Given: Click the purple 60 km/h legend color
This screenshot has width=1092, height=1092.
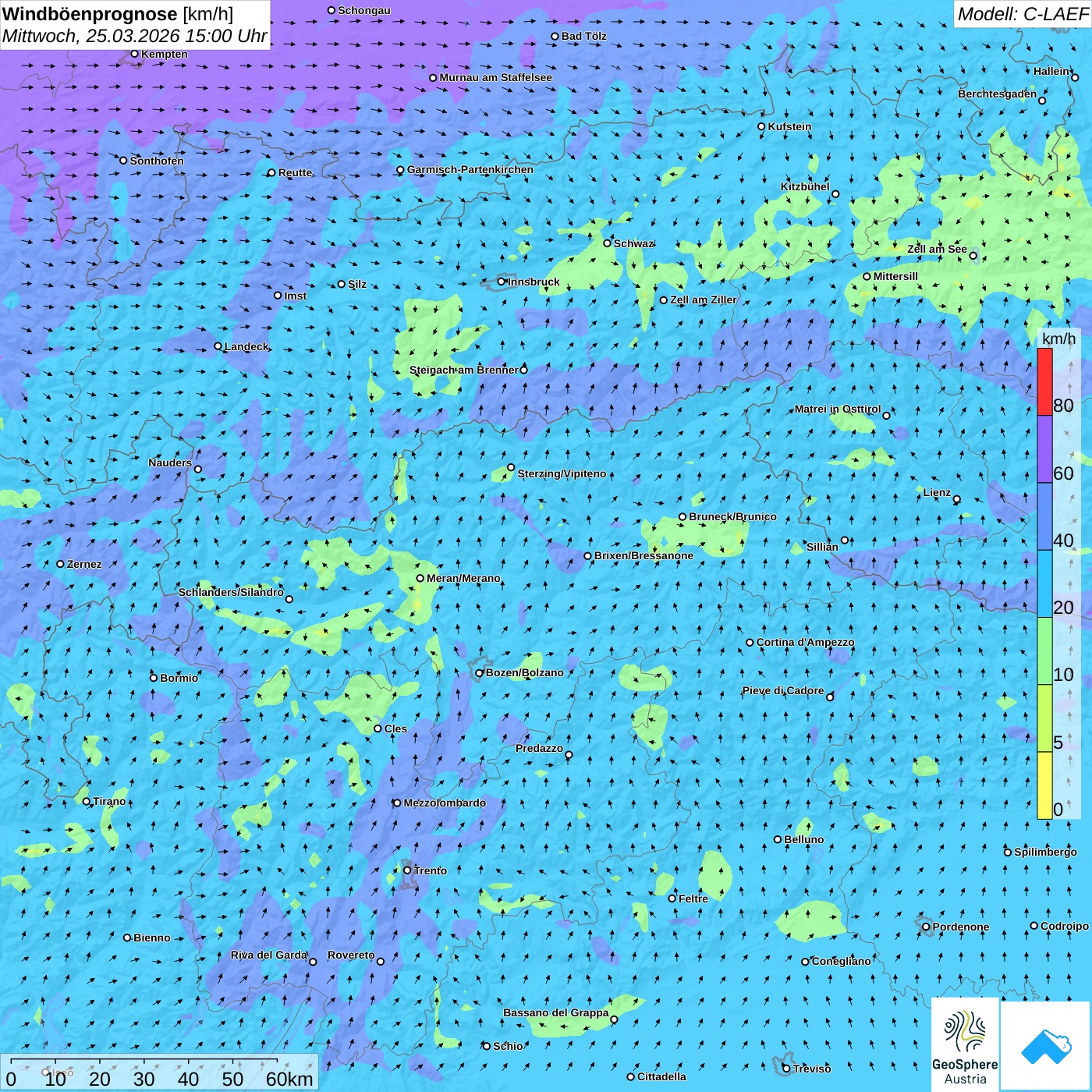Looking at the screenshot, I should click(x=1044, y=448).
